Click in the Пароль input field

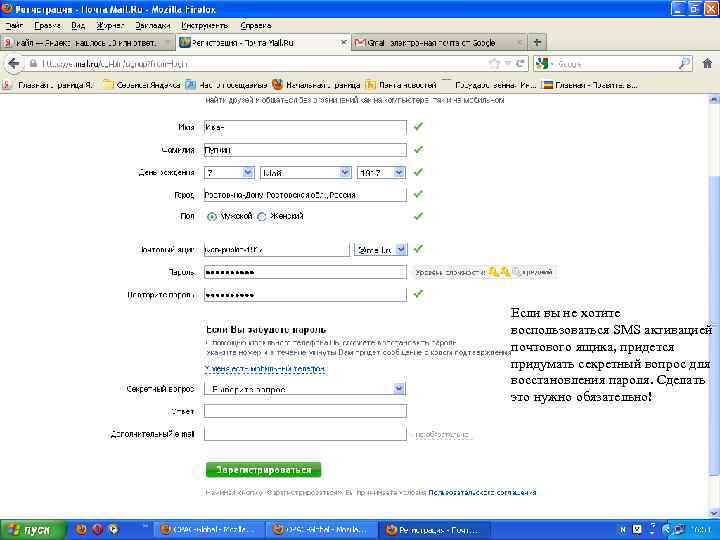pyautogui.click(x=305, y=272)
